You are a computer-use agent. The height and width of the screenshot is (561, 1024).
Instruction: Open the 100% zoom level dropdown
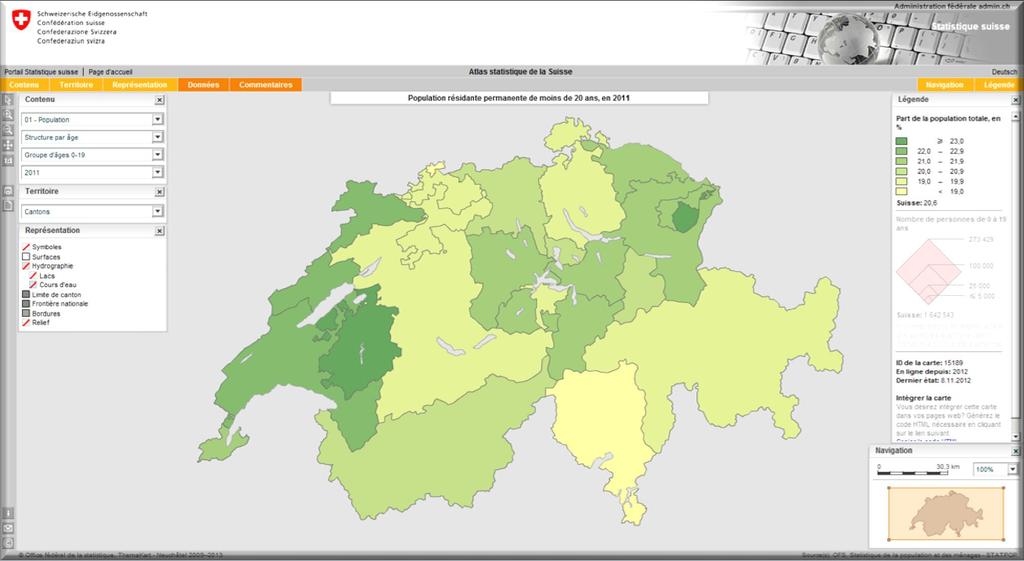995,469
